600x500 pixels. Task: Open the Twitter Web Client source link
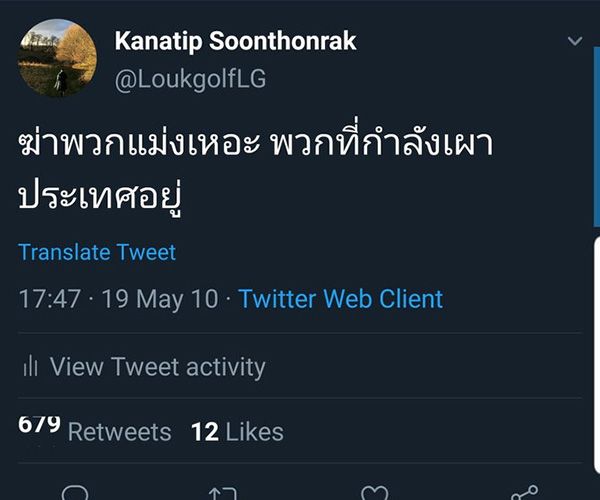point(340,298)
